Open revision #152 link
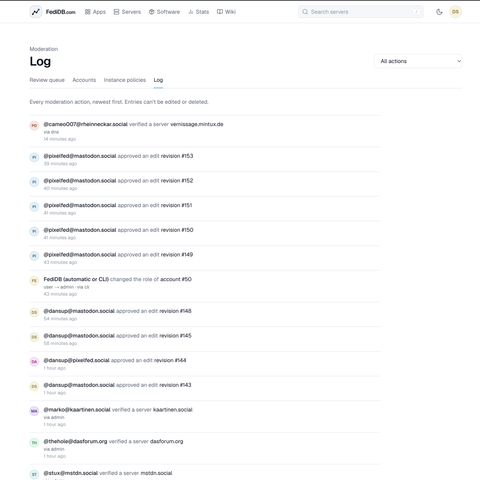The image size is (480, 480). [177, 181]
